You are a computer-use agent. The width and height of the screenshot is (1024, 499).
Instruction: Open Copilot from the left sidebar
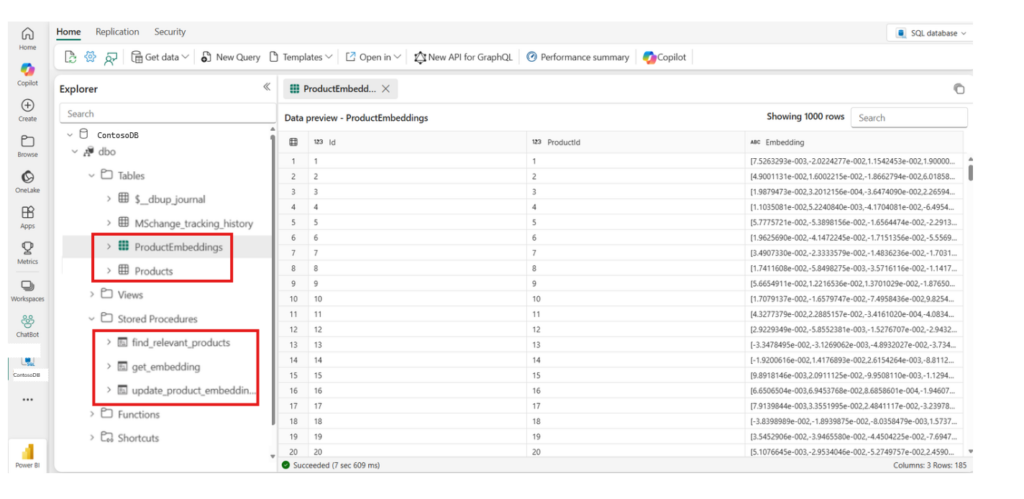(27, 69)
